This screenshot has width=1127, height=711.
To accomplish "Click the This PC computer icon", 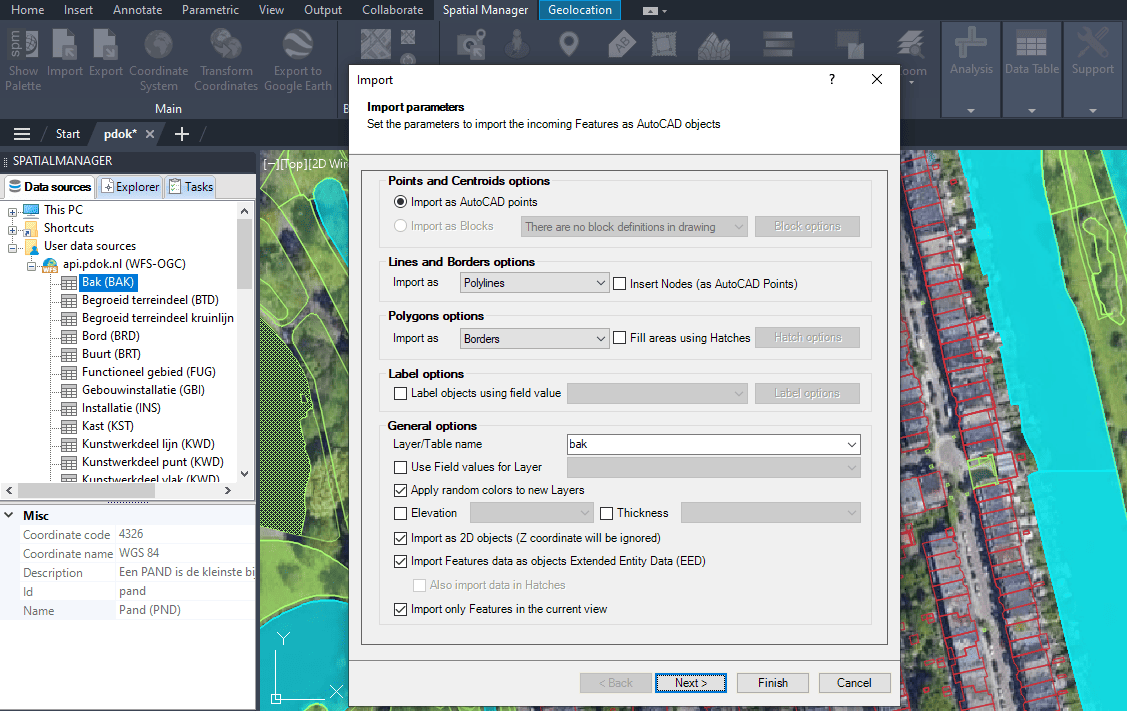I will (x=31, y=210).
